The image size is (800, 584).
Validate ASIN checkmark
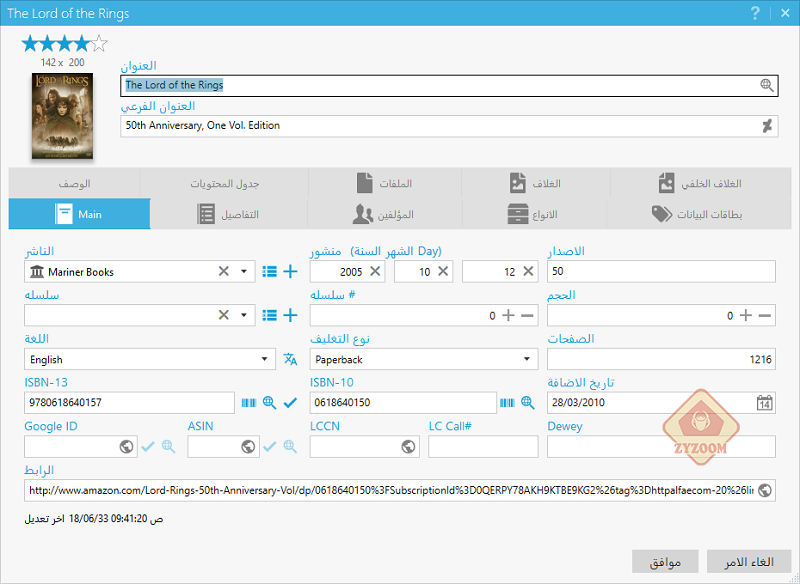click(270, 447)
